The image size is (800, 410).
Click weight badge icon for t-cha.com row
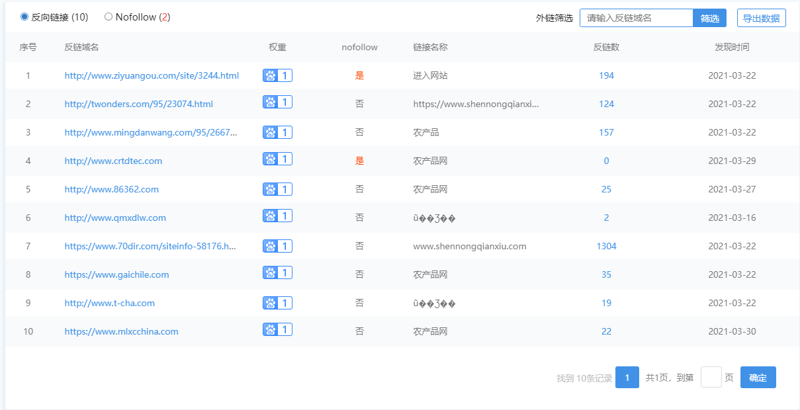click(277, 303)
